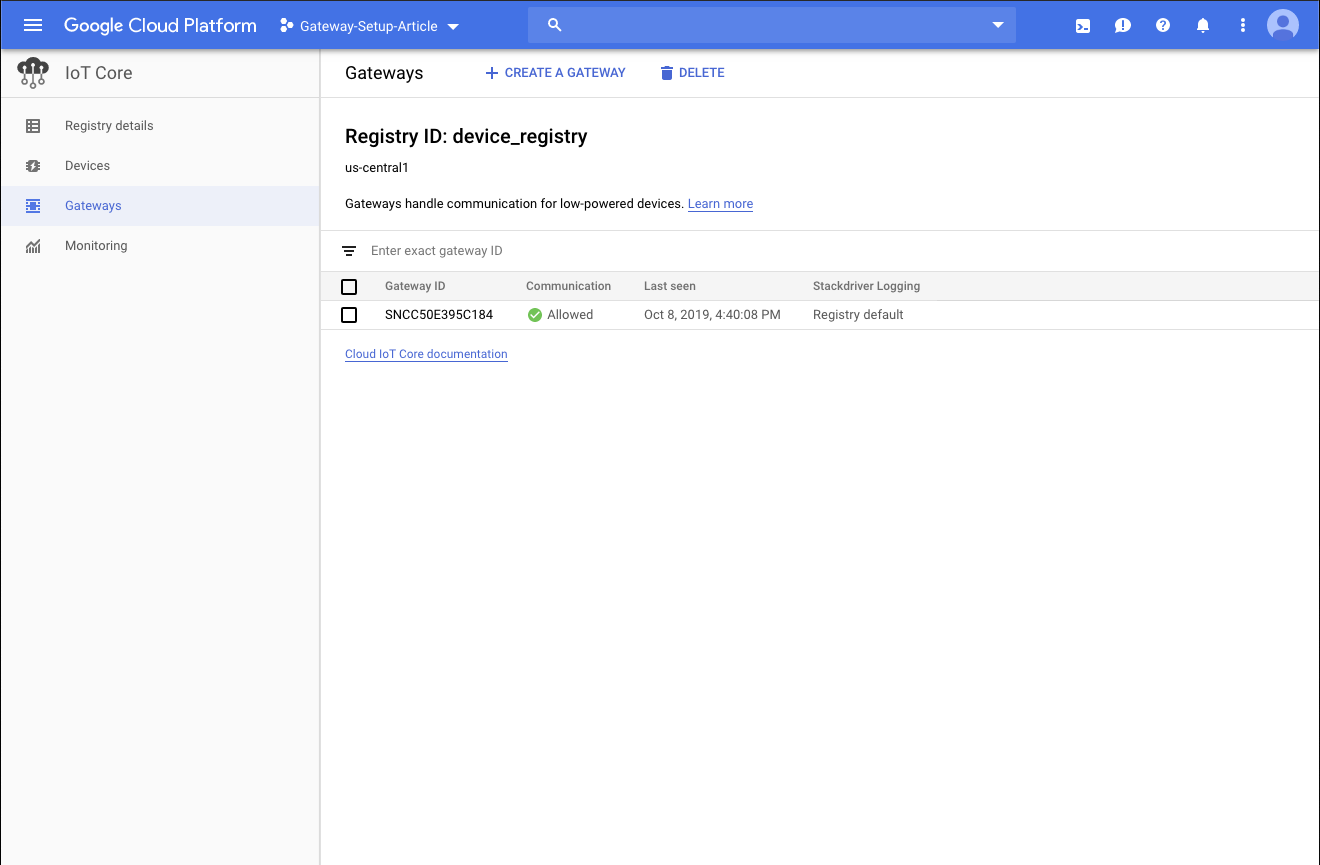Click the gateway filter funnel icon
Image resolution: width=1320 pixels, height=865 pixels.
tap(348, 251)
